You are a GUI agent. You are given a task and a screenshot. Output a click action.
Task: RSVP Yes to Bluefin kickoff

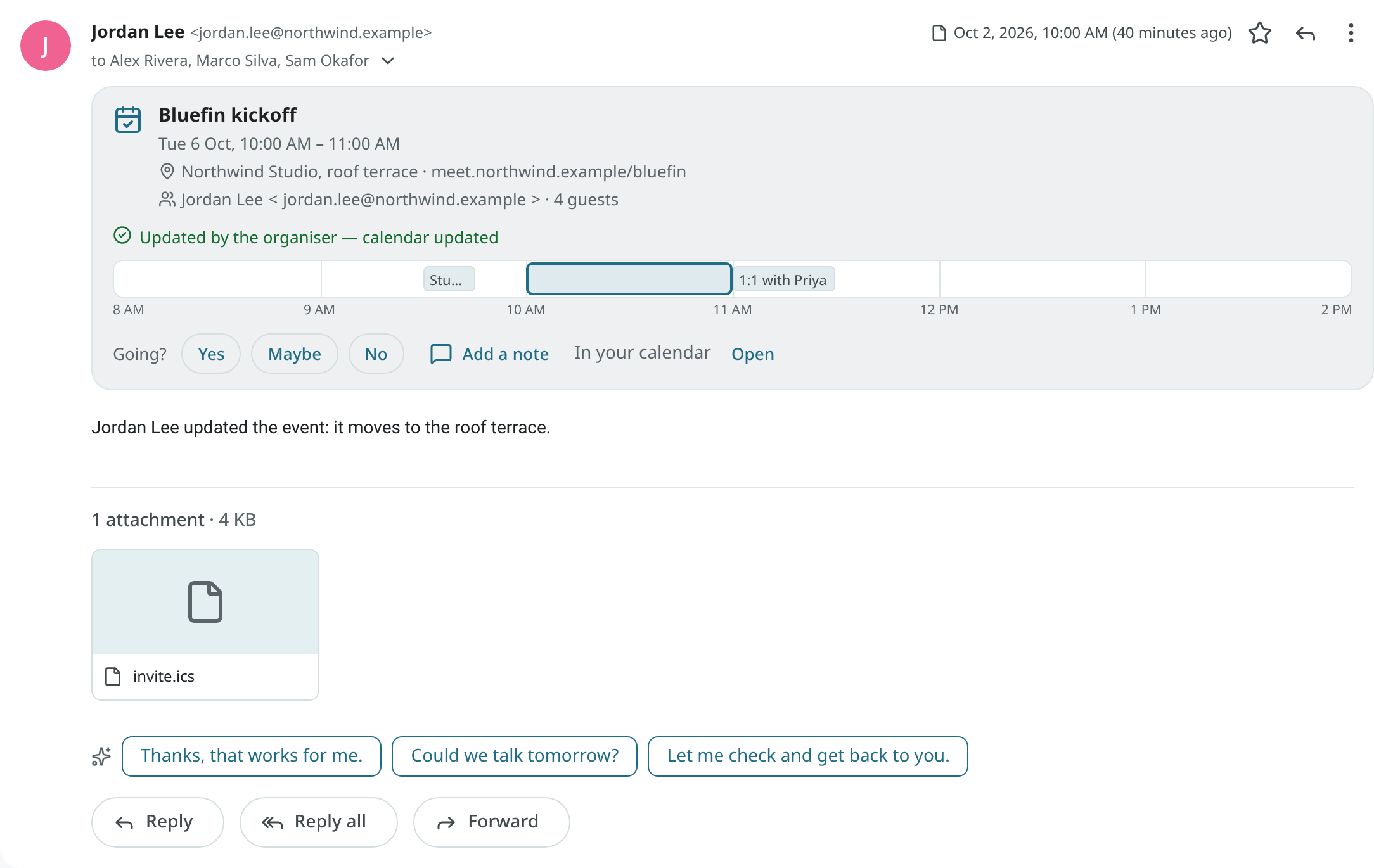click(x=211, y=354)
